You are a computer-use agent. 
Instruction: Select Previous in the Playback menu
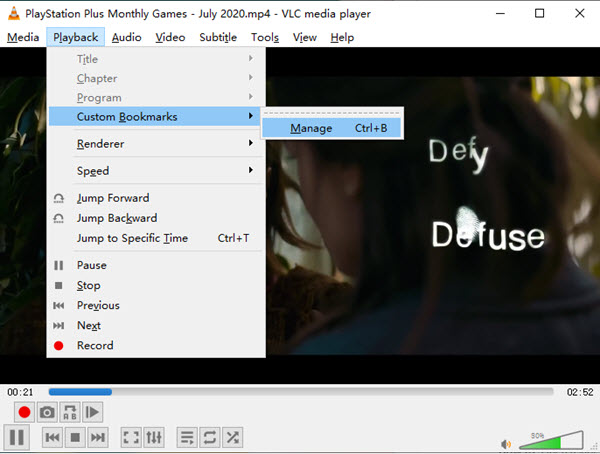click(x=156, y=305)
